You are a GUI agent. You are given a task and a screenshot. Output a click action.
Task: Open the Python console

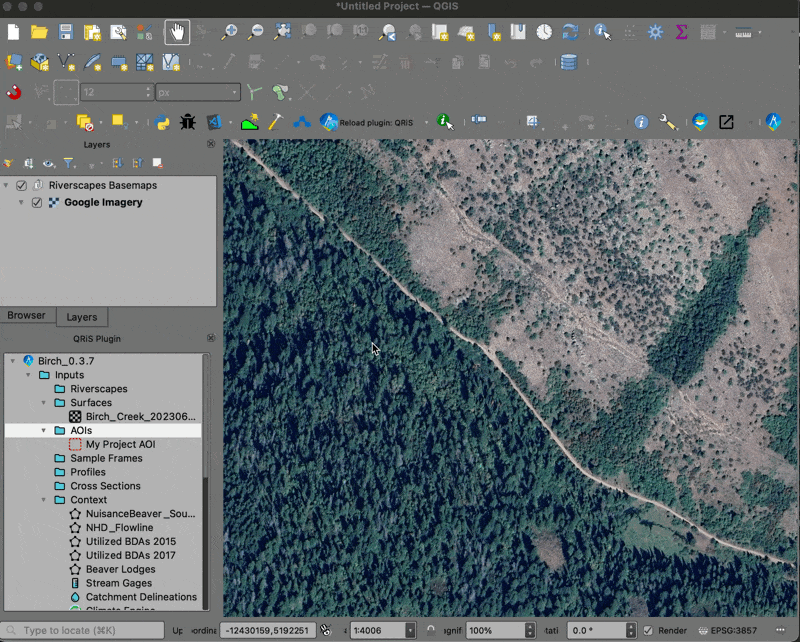tap(162, 122)
